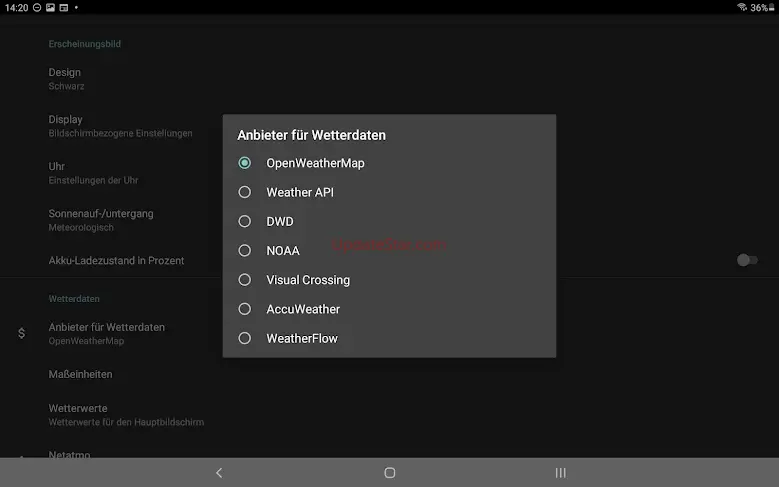Pick NOAA from the provider list
779x487 pixels.
click(x=245, y=250)
